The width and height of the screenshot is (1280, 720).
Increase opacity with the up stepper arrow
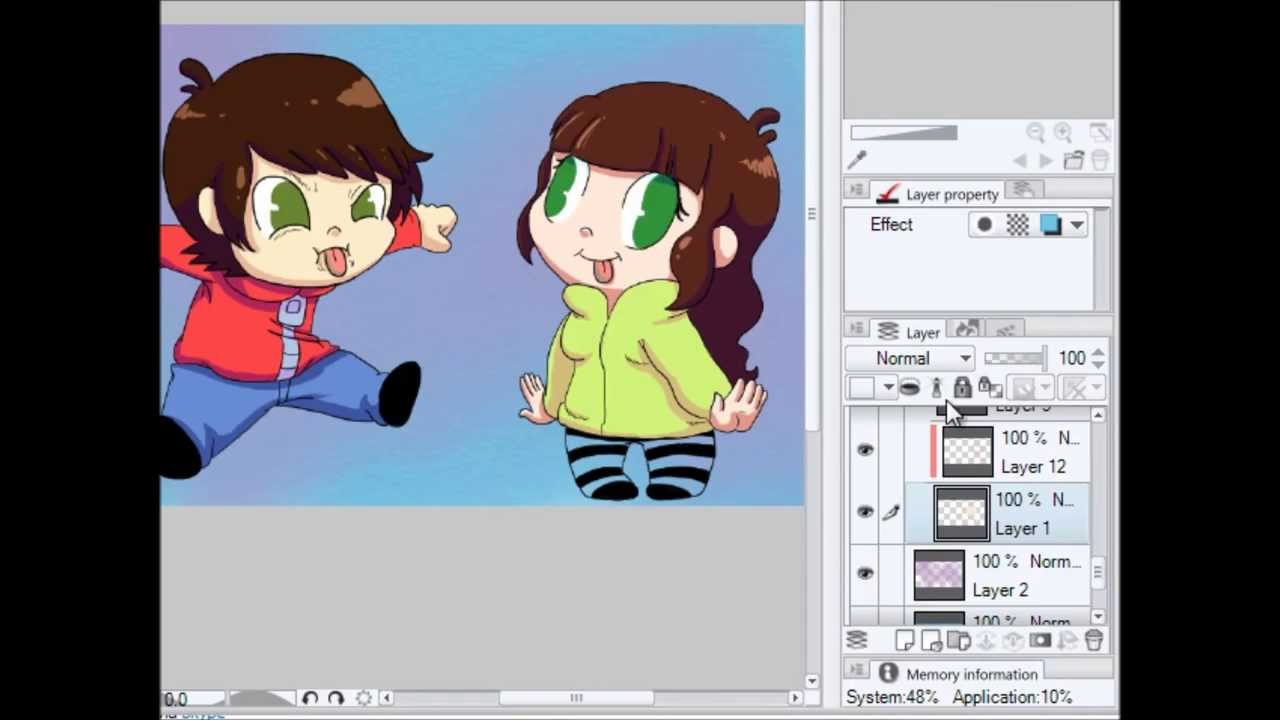coord(1098,352)
